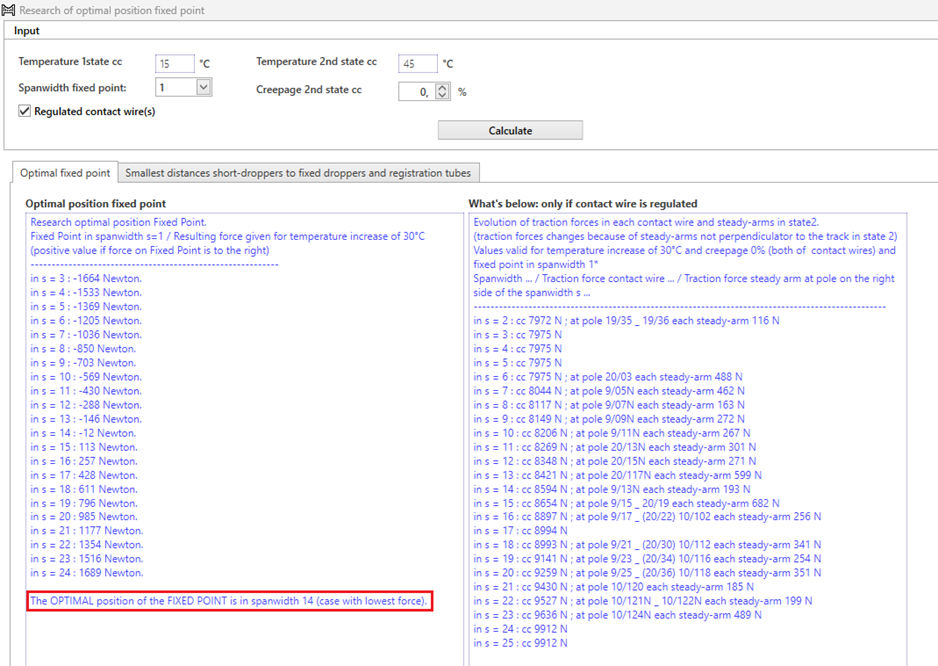Open the Spanwidth fixed point dropdown

pos(204,88)
